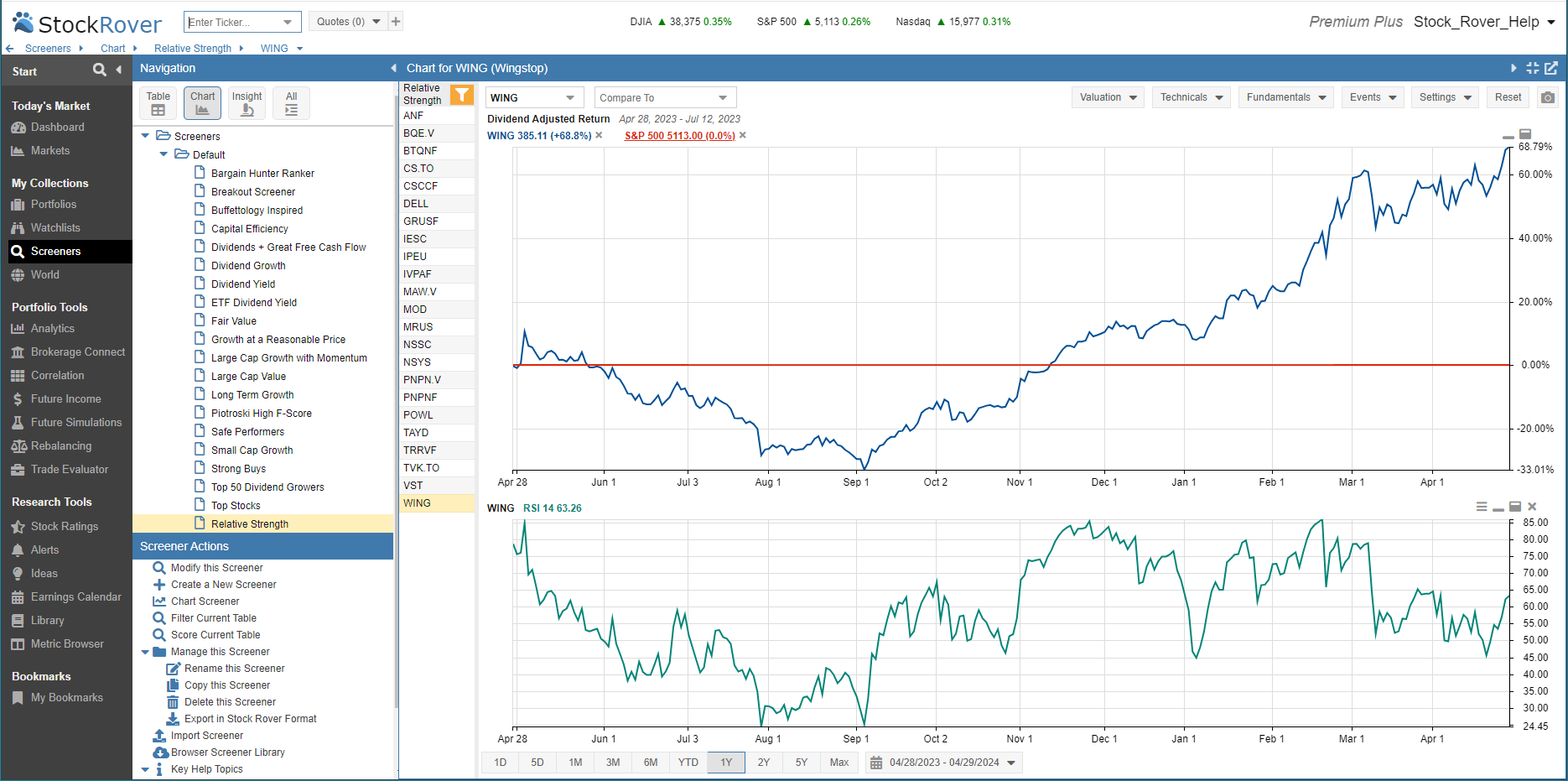Open Ideas research tool

click(44, 574)
